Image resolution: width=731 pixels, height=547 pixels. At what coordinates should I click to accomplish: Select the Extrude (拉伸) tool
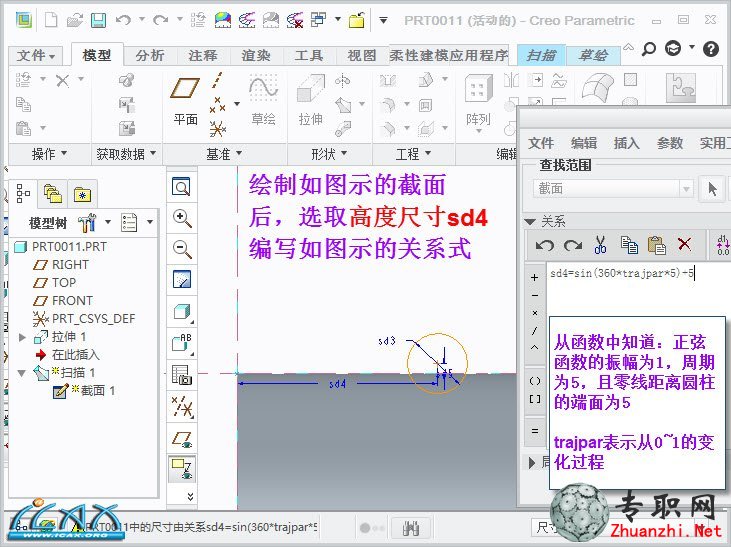click(310, 100)
